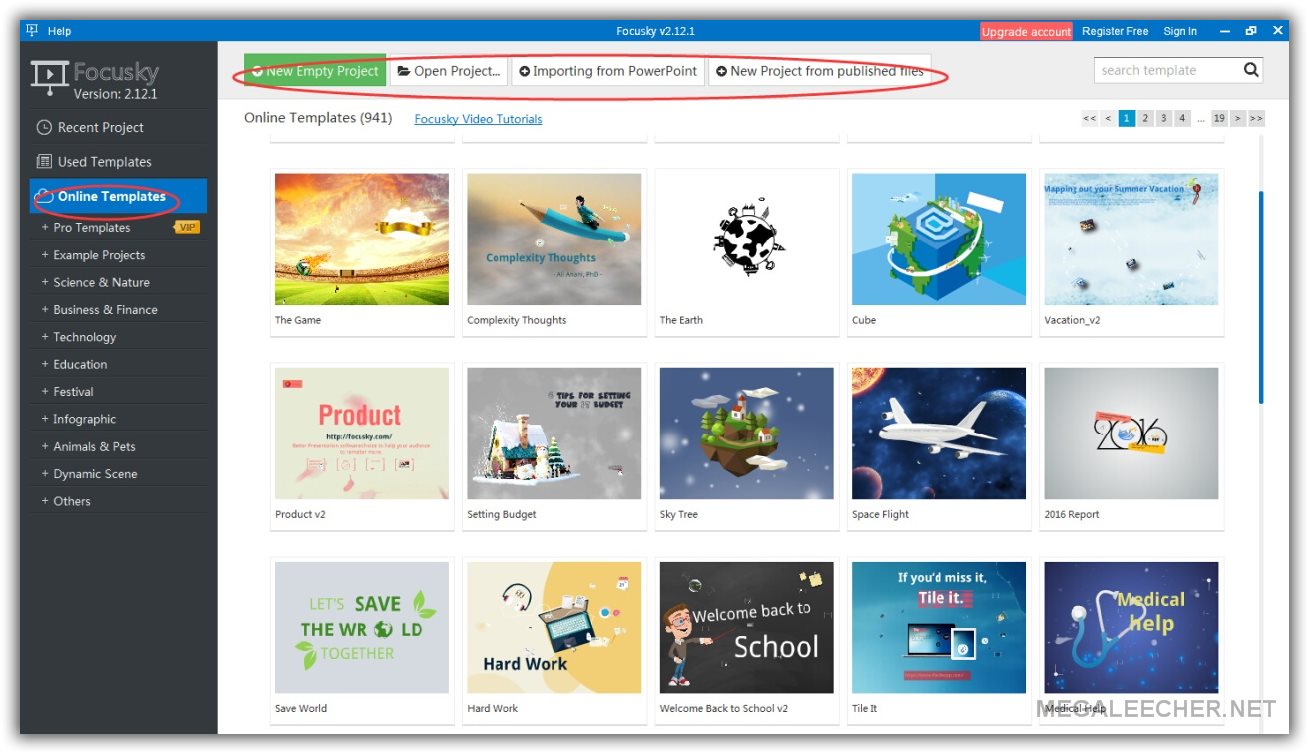
Task: Go to the next templates page
Action: tap(1238, 118)
